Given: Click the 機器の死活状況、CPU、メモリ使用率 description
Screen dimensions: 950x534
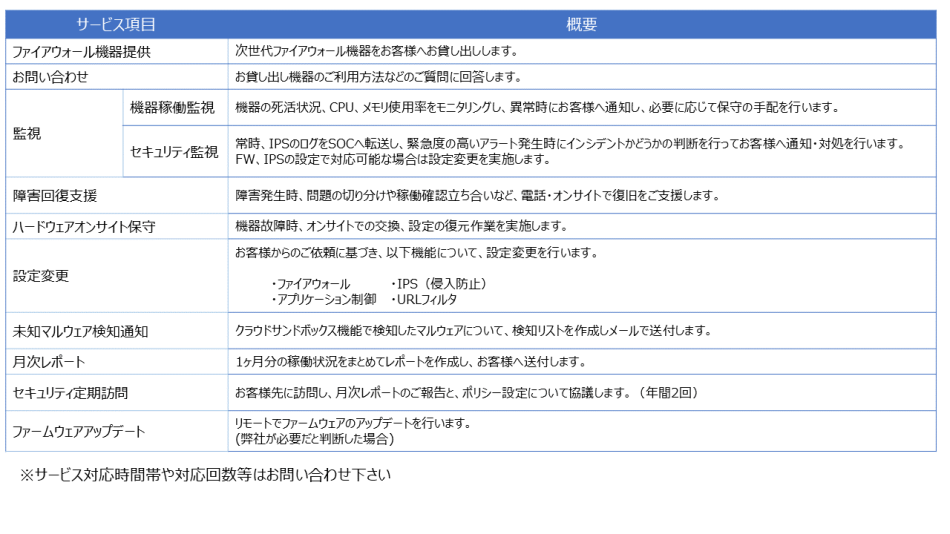Looking at the screenshot, I should [537, 107].
